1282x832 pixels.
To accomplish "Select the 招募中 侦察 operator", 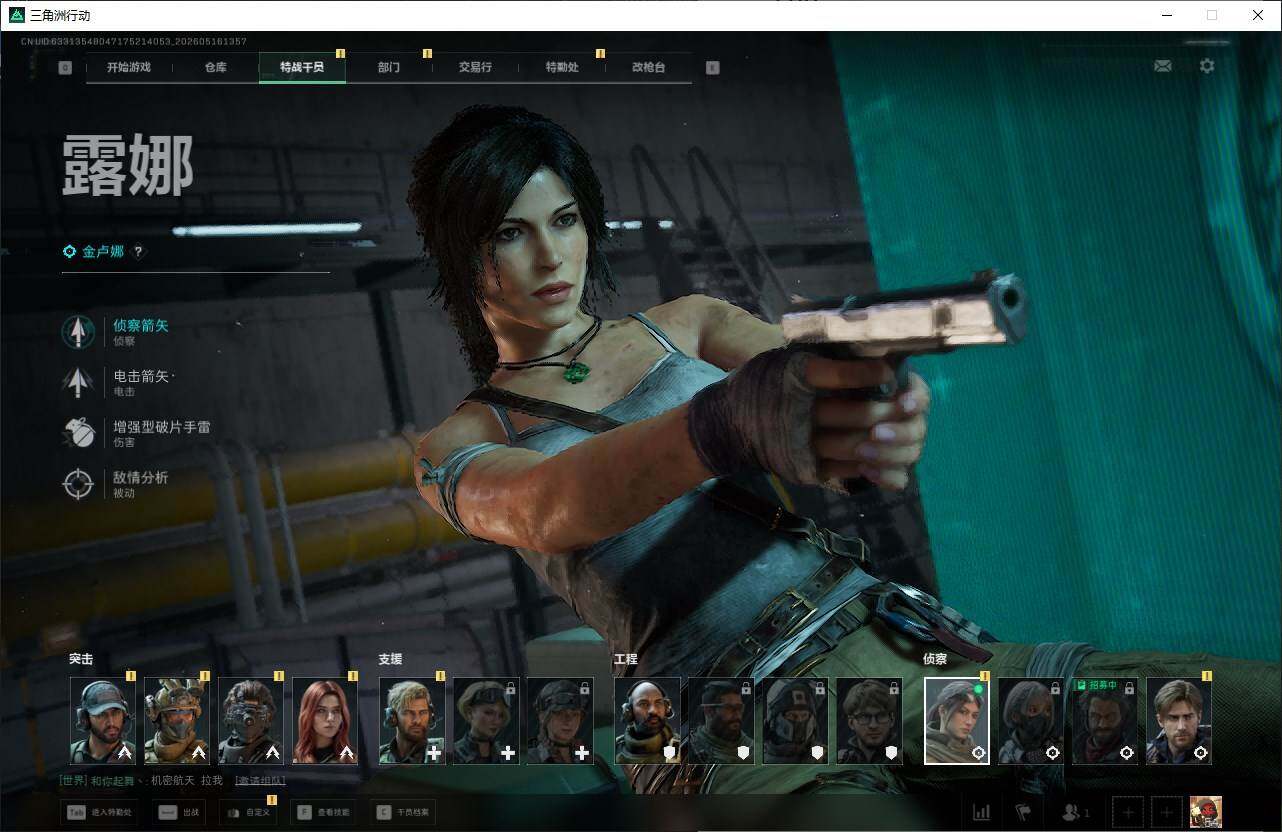I will pos(1105,721).
